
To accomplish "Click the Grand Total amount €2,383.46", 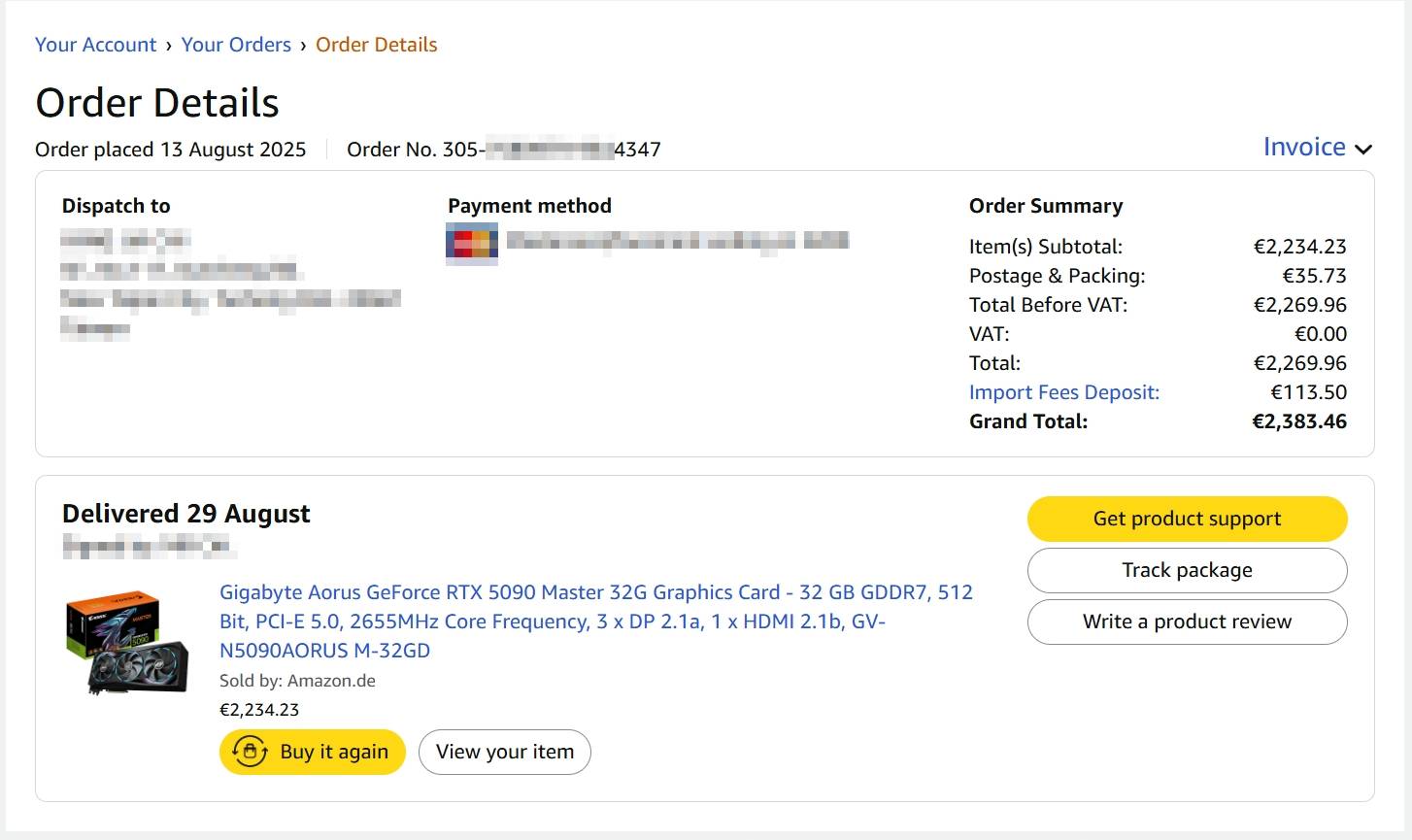I will [1298, 421].
